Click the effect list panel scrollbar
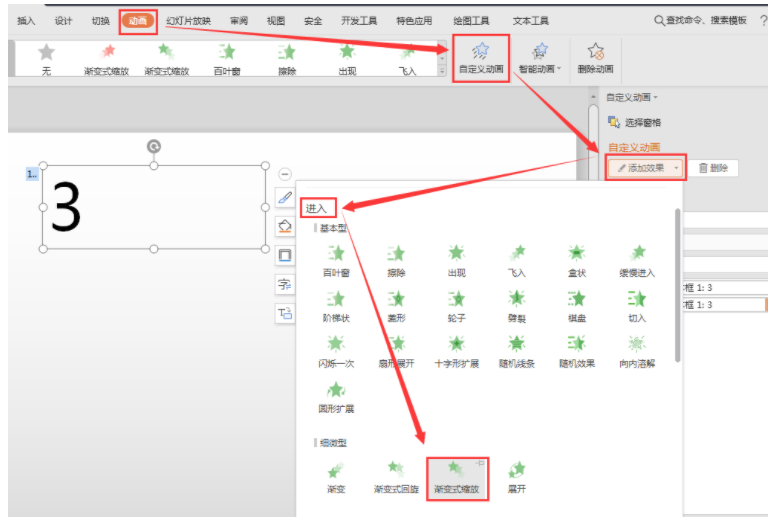 coord(678,286)
